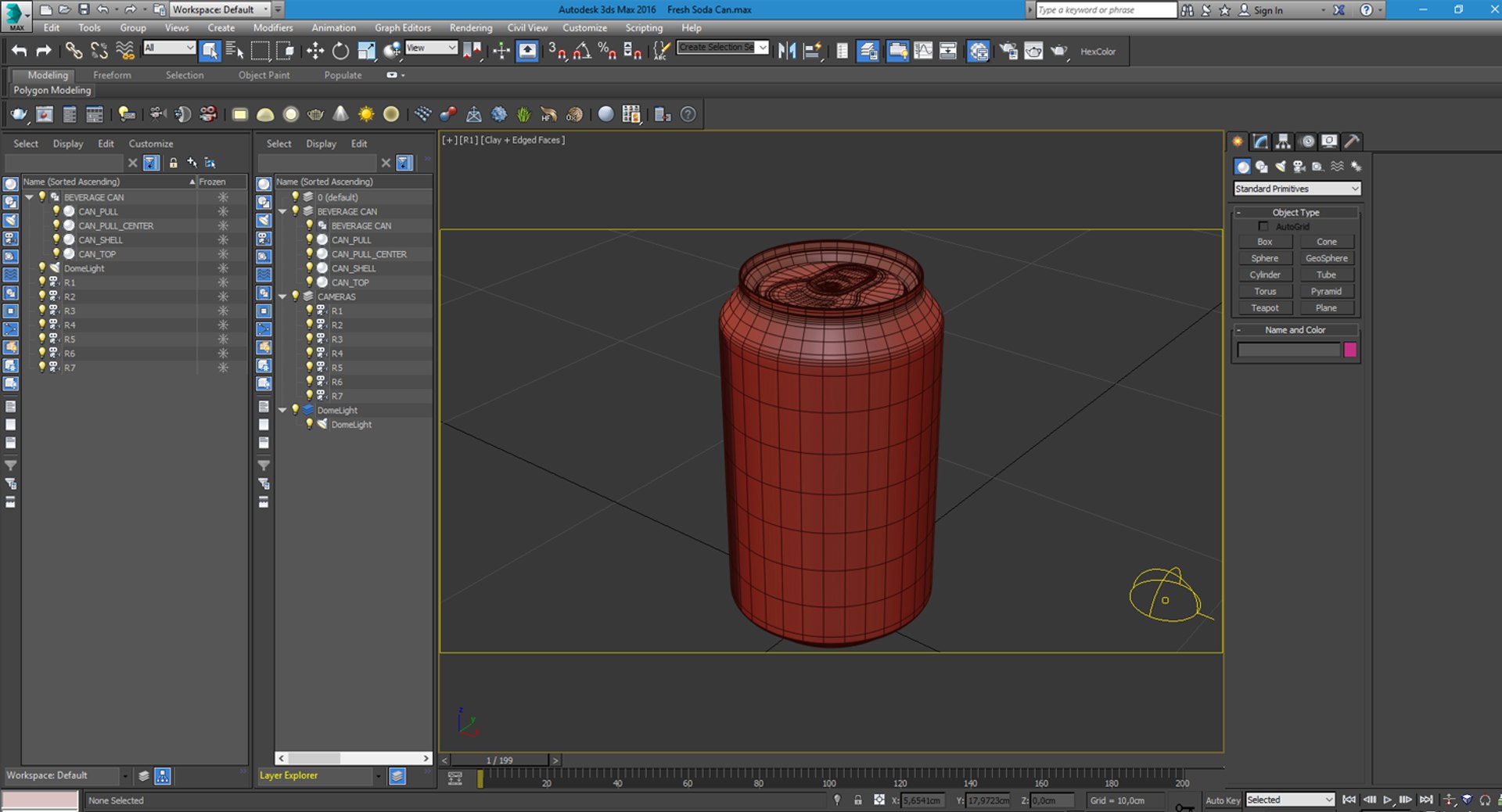Select the Select and Link chain tool
1502x812 pixels.
click(74, 52)
